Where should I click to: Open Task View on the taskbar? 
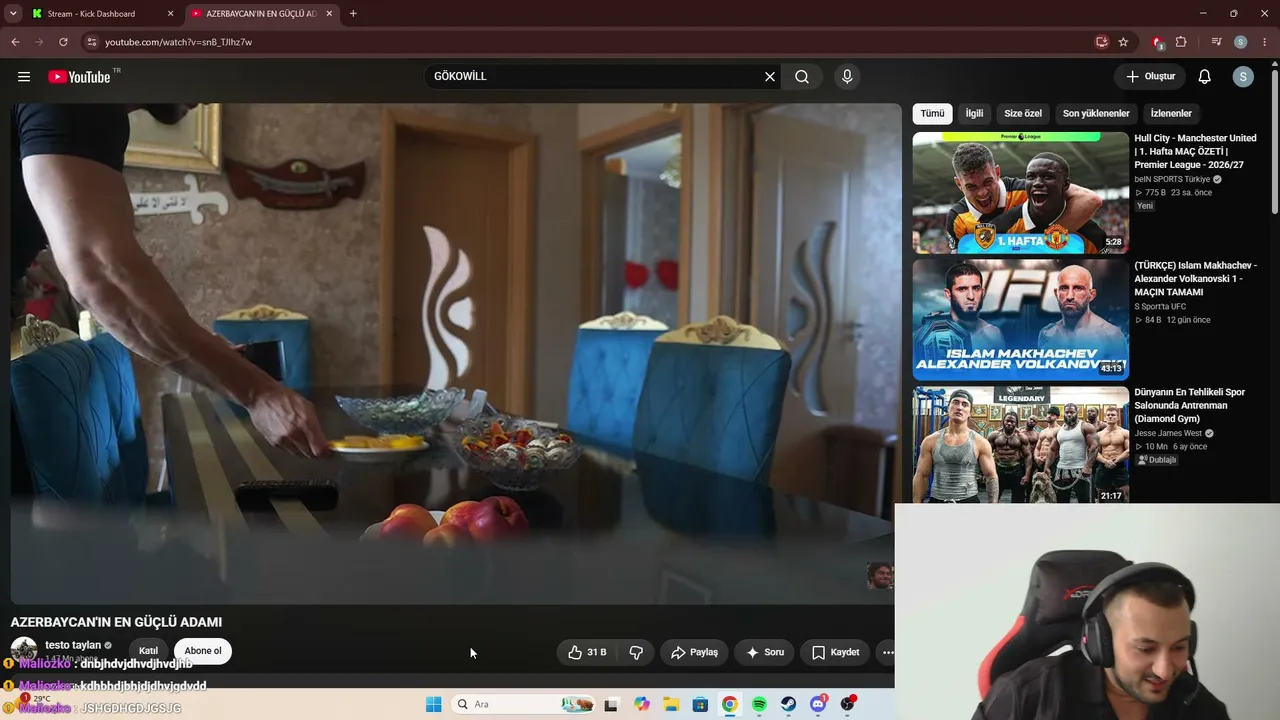point(611,704)
